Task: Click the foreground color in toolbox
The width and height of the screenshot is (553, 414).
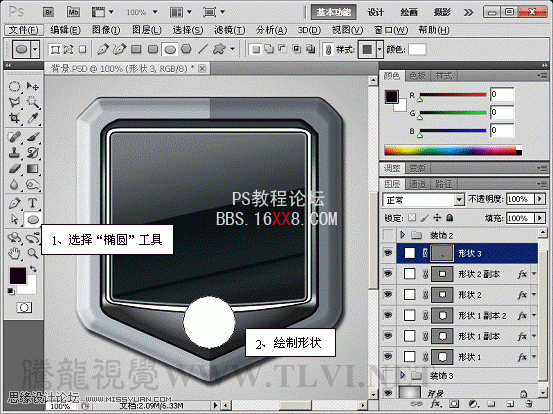Action: coord(17,275)
